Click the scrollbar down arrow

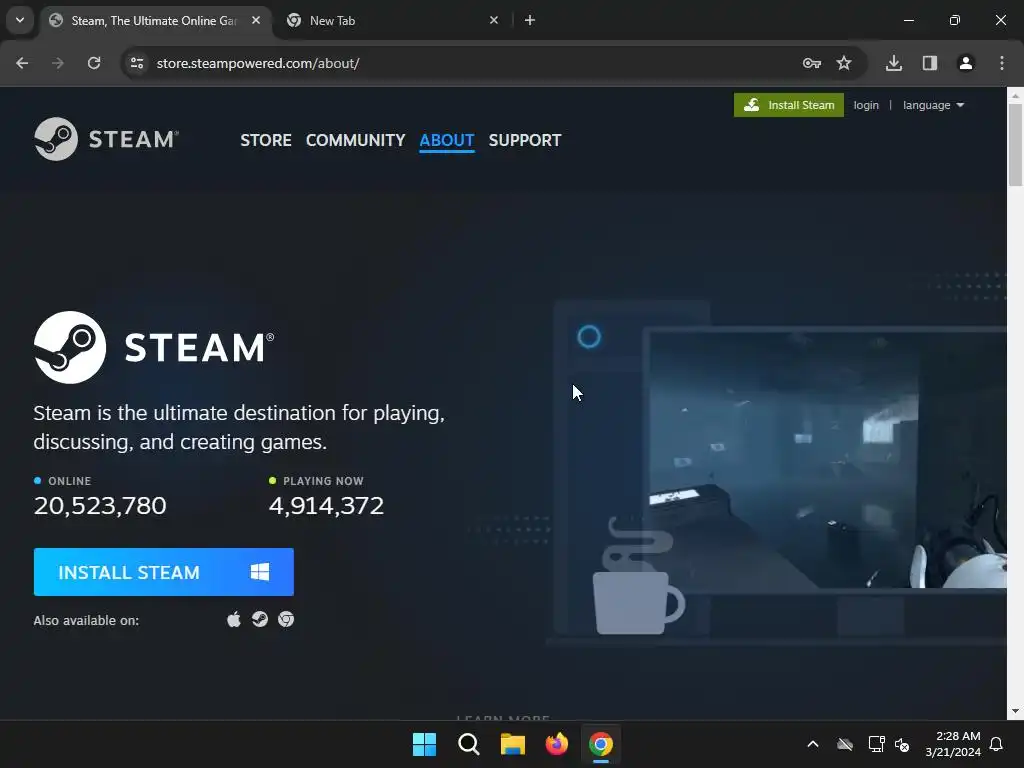pyautogui.click(x=1015, y=711)
